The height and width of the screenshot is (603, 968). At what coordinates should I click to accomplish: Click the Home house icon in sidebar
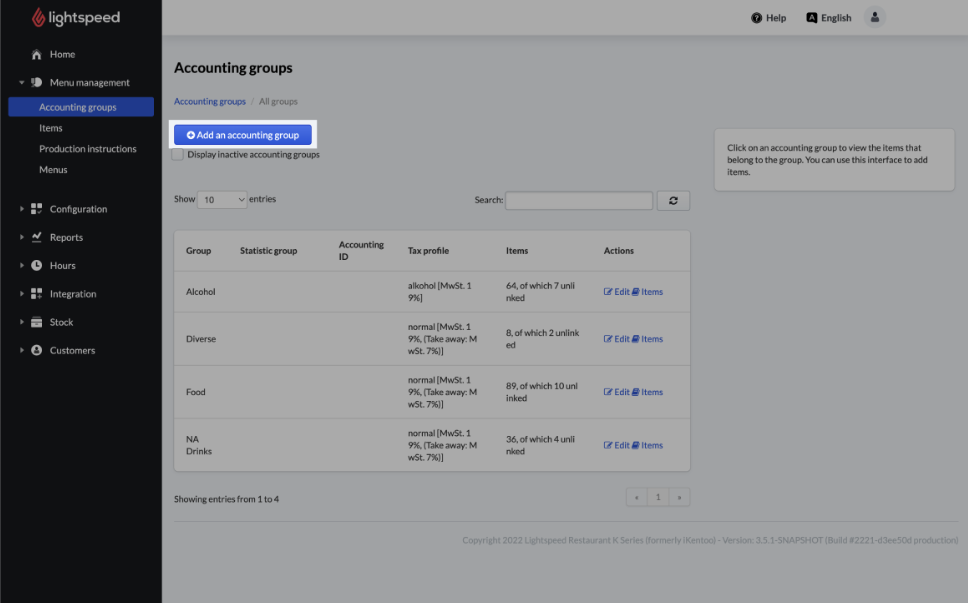click(37, 55)
